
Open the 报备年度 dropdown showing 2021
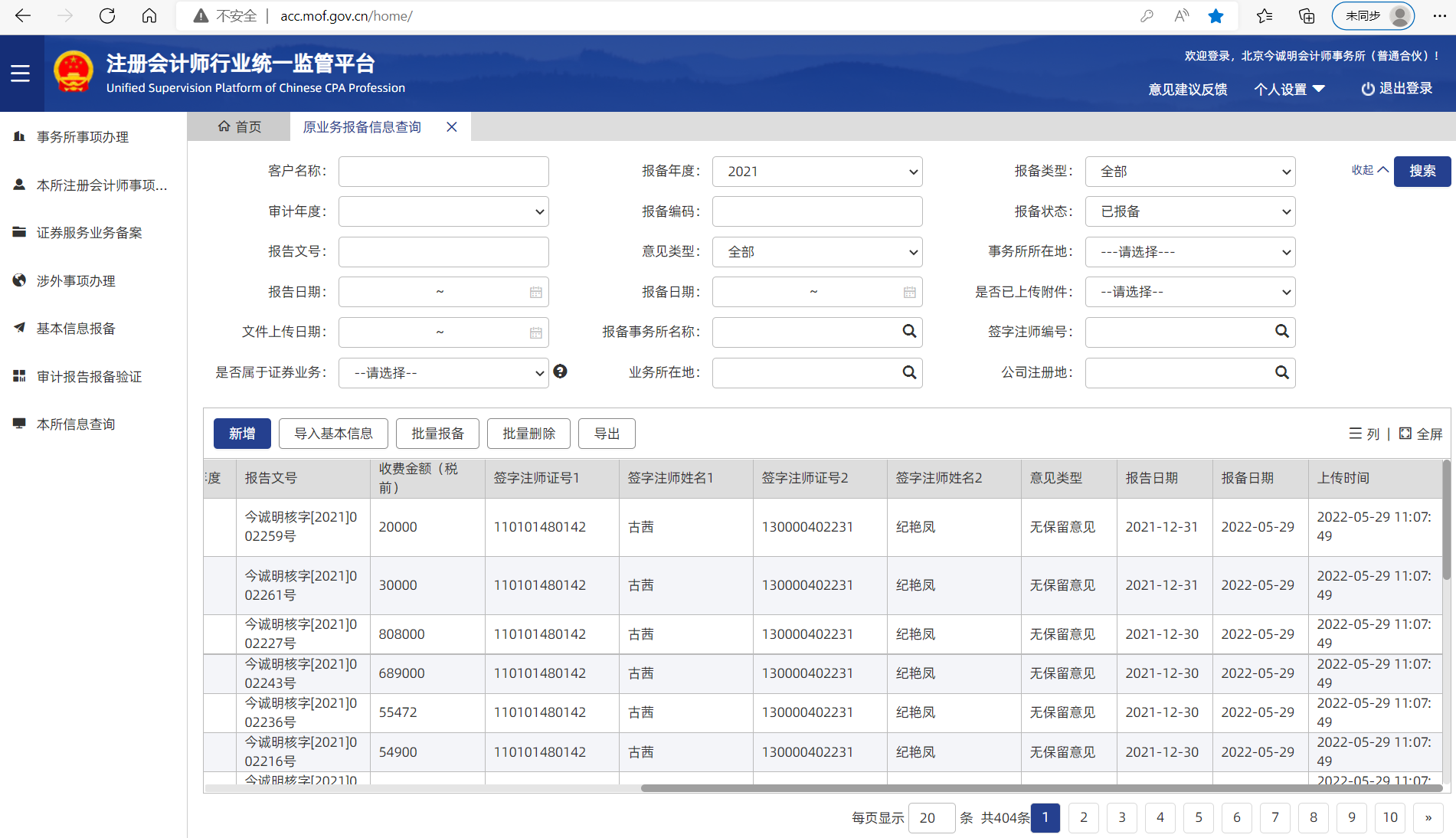[x=816, y=172]
